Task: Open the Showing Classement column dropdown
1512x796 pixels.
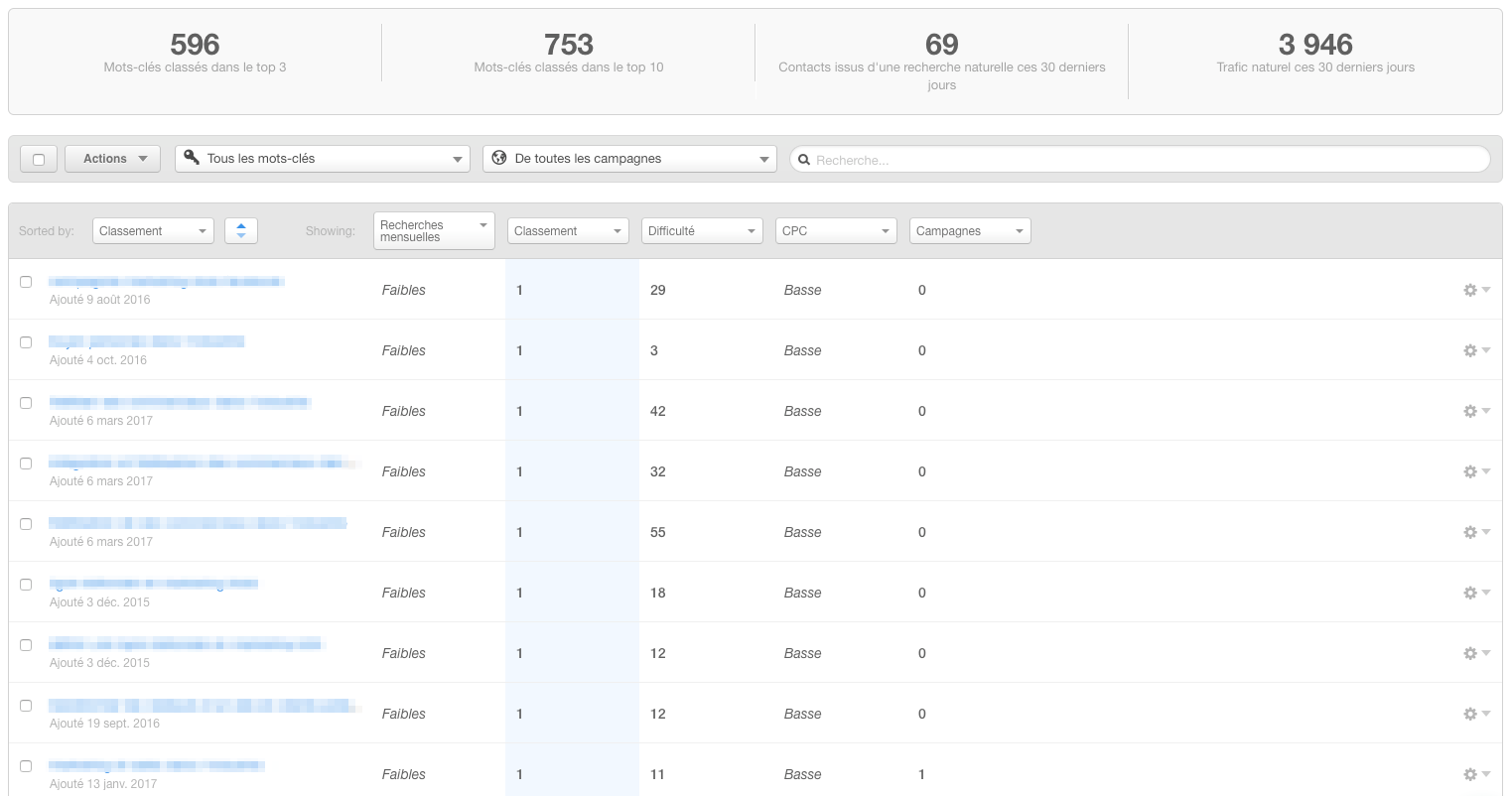Action: pos(568,230)
